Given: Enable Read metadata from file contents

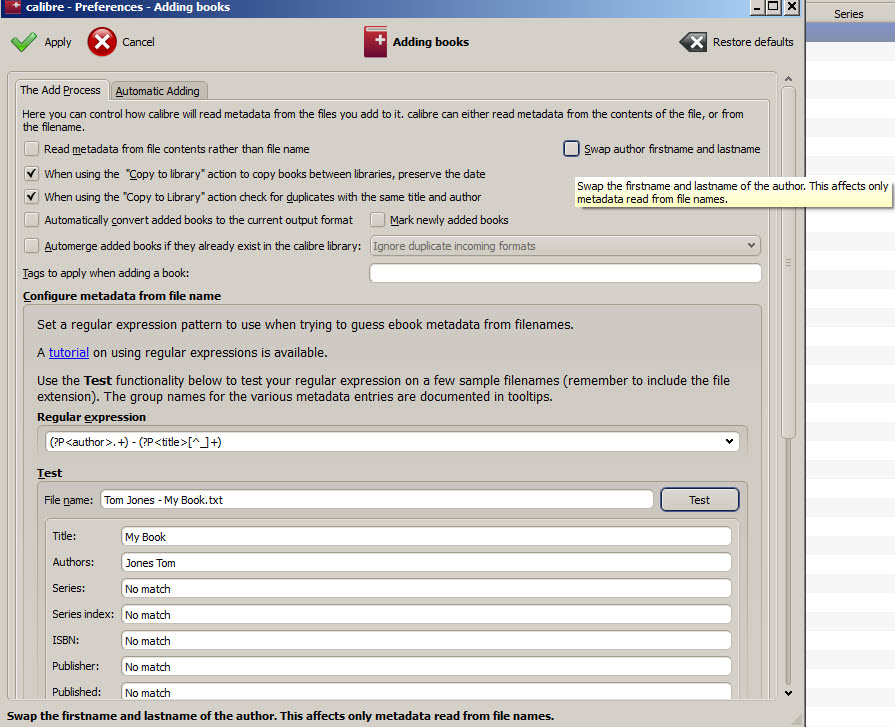Looking at the screenshot, I should pyautogui.click(x=31, y=149).
